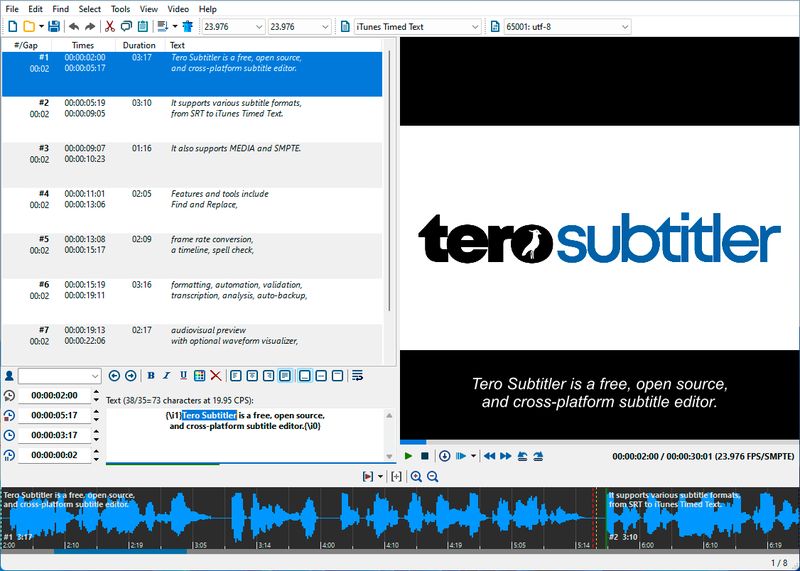This screenshot has height=571, width=800.
Task: Set final time from video position
Action: 9,415
